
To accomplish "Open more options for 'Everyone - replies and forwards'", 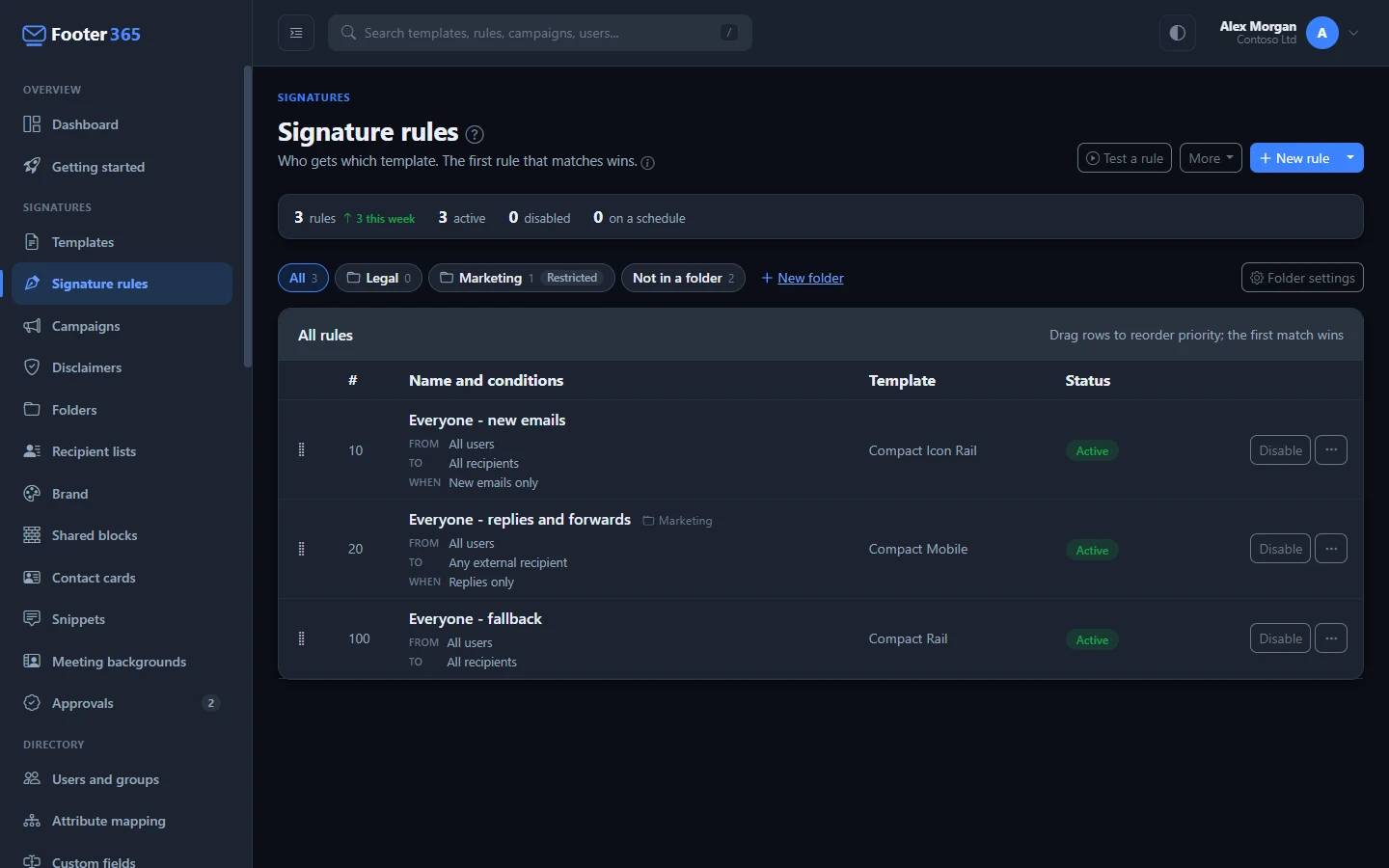I will (1331, 549).
